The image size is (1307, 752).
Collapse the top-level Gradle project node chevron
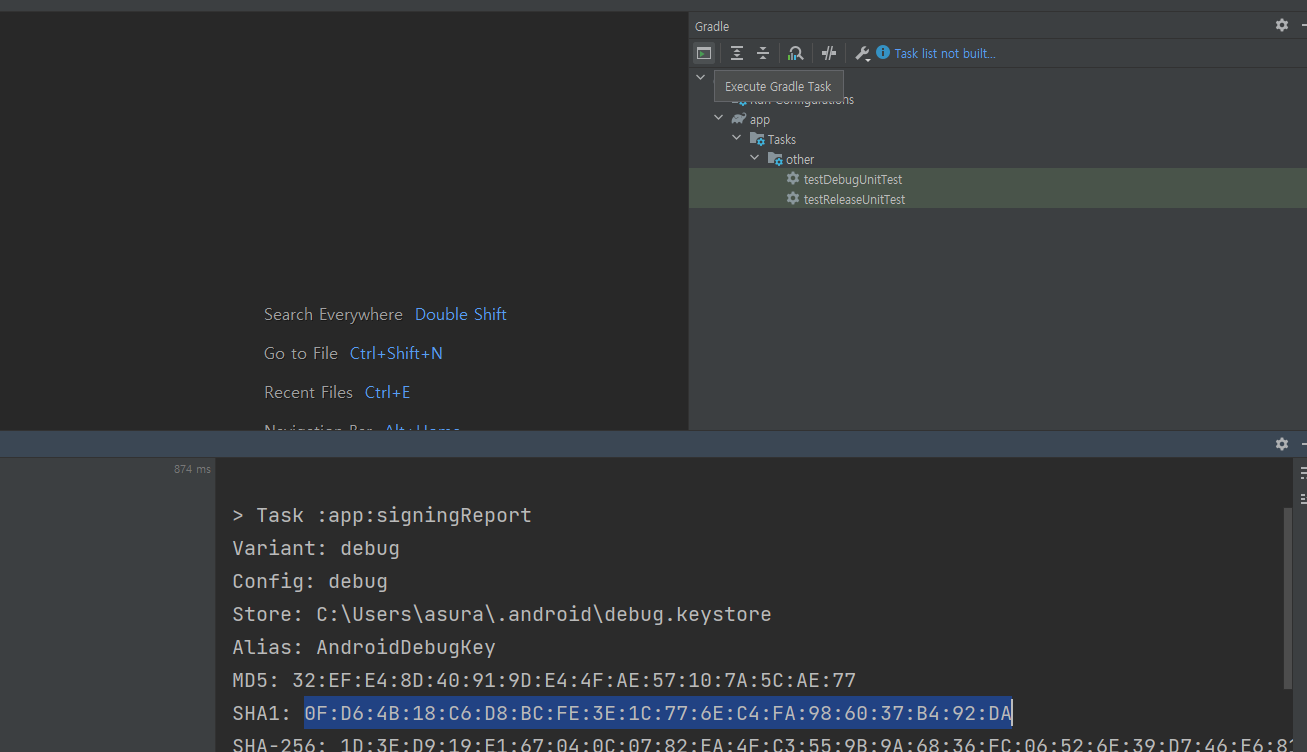(x=700, y=77)
